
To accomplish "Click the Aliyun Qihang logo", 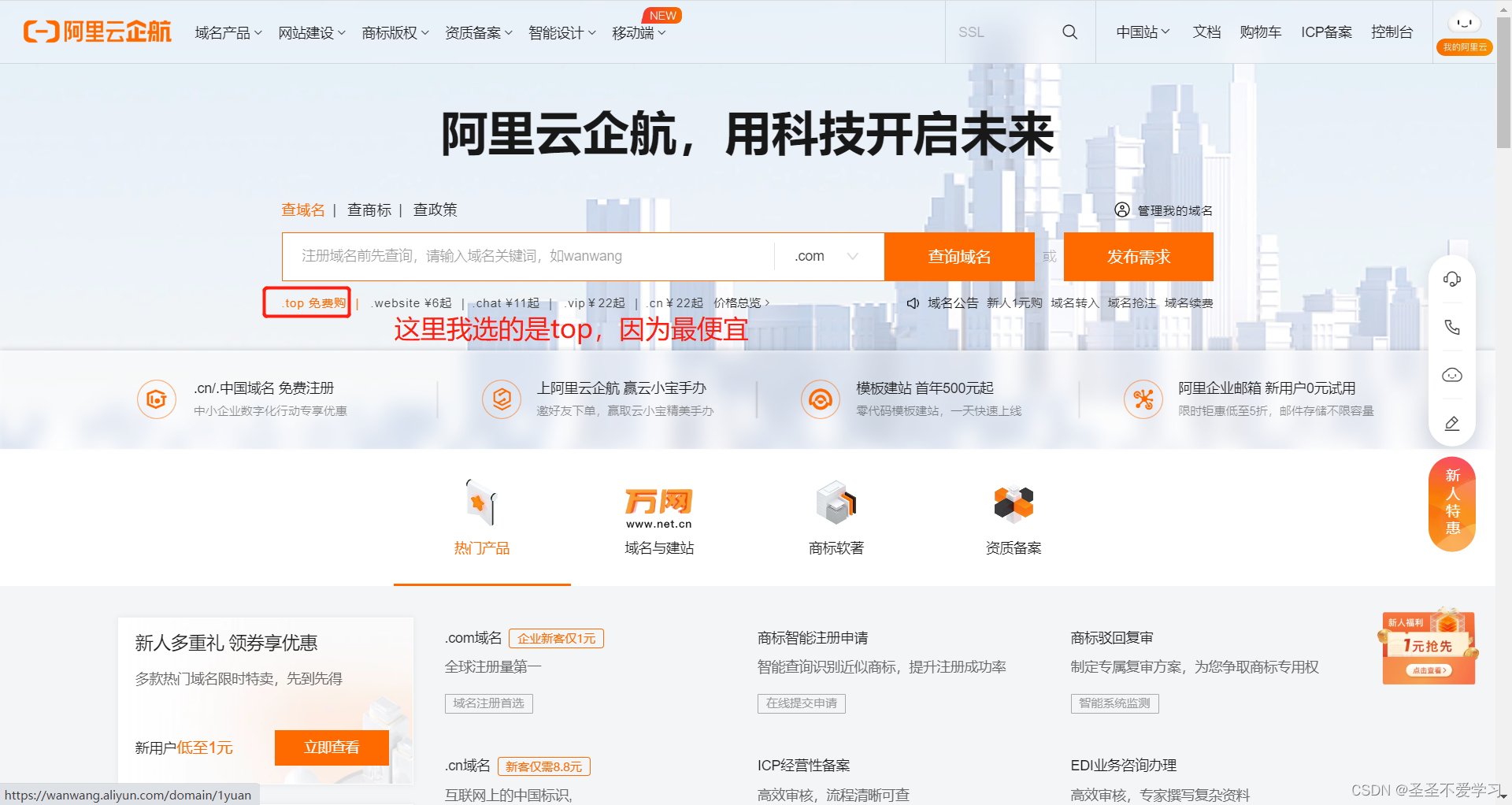I will coord(97,32).
